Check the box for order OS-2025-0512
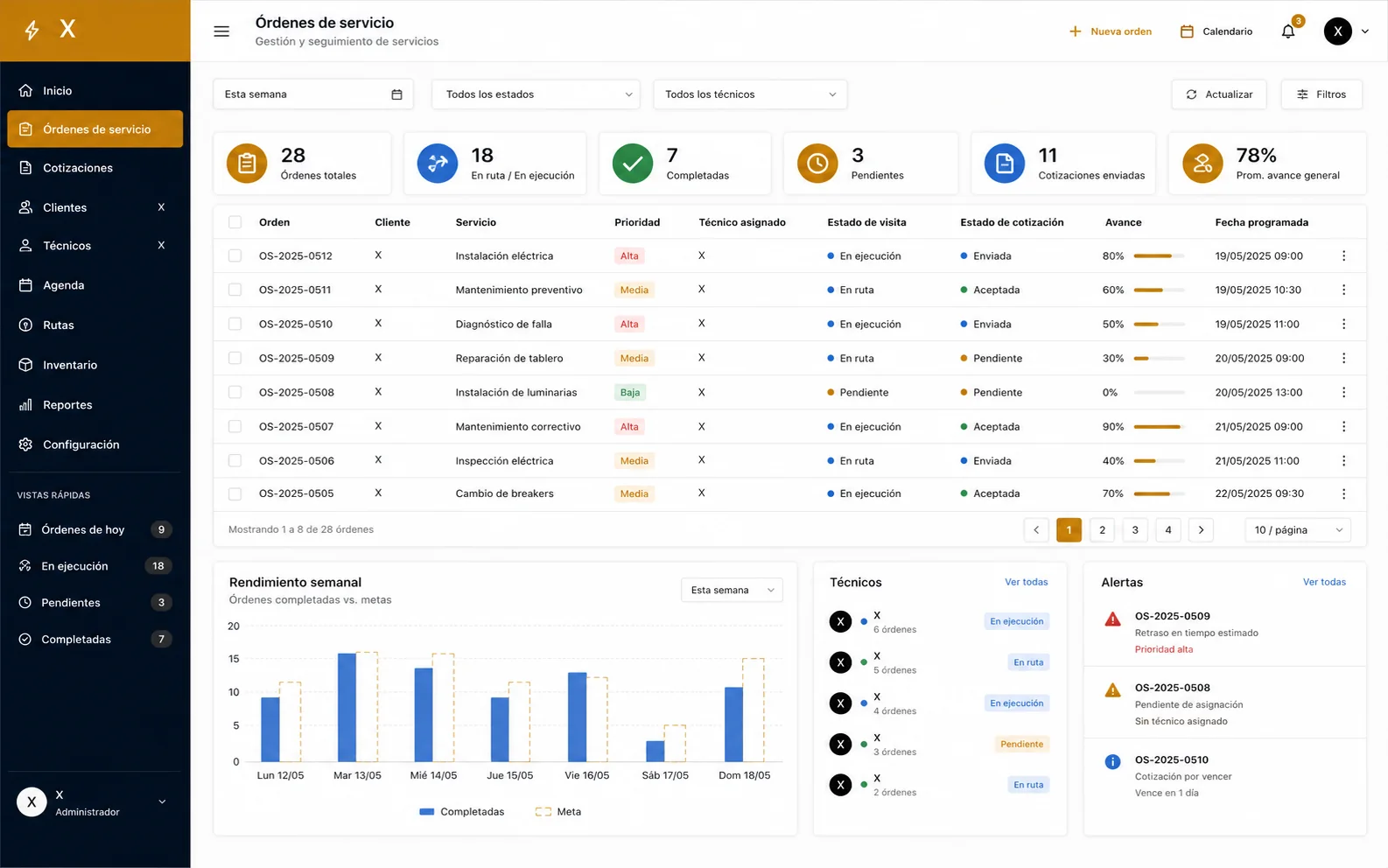Image resolution: width=1388 pixels, height=868 pixels. 235,255
